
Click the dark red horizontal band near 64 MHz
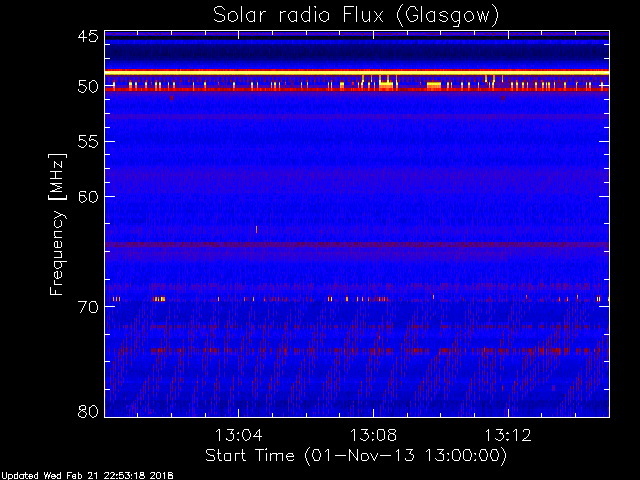tap(357, 244)
